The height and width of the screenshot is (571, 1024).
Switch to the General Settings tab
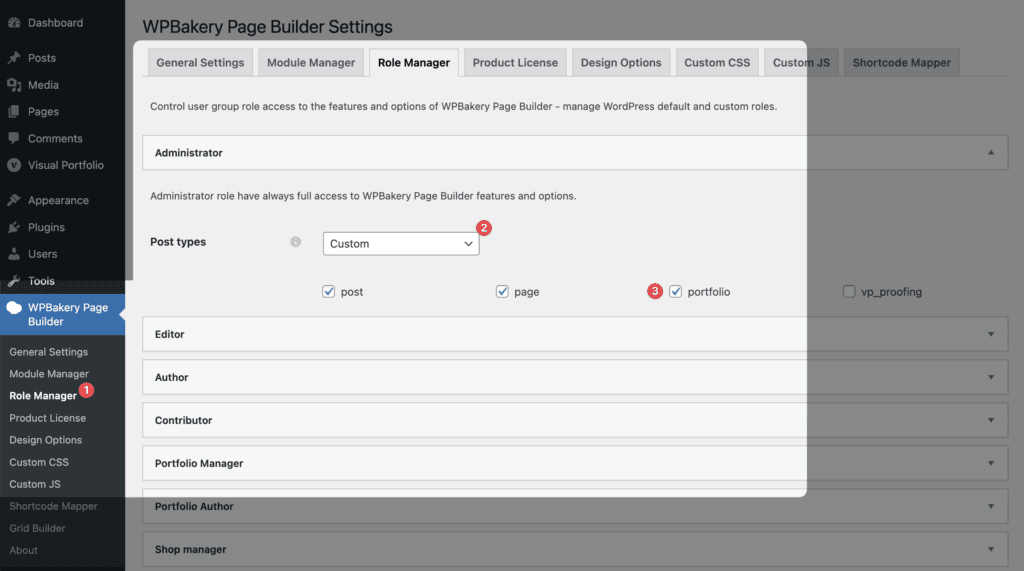(200, 63)
